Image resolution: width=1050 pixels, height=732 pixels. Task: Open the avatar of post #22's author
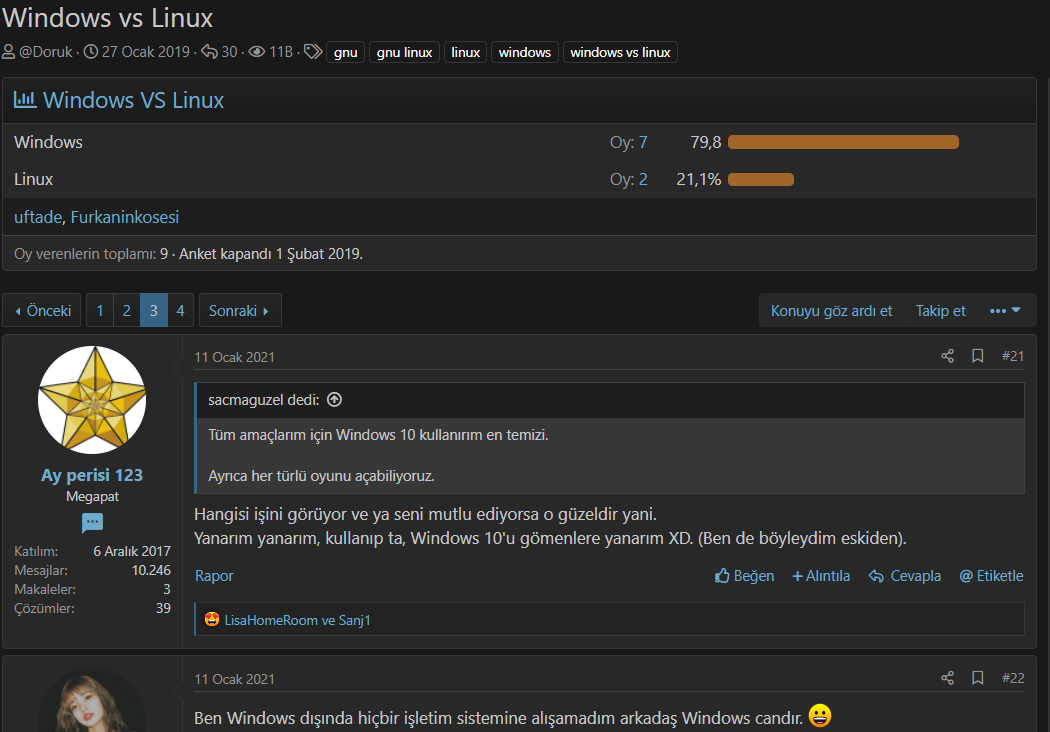coord(92,701)
